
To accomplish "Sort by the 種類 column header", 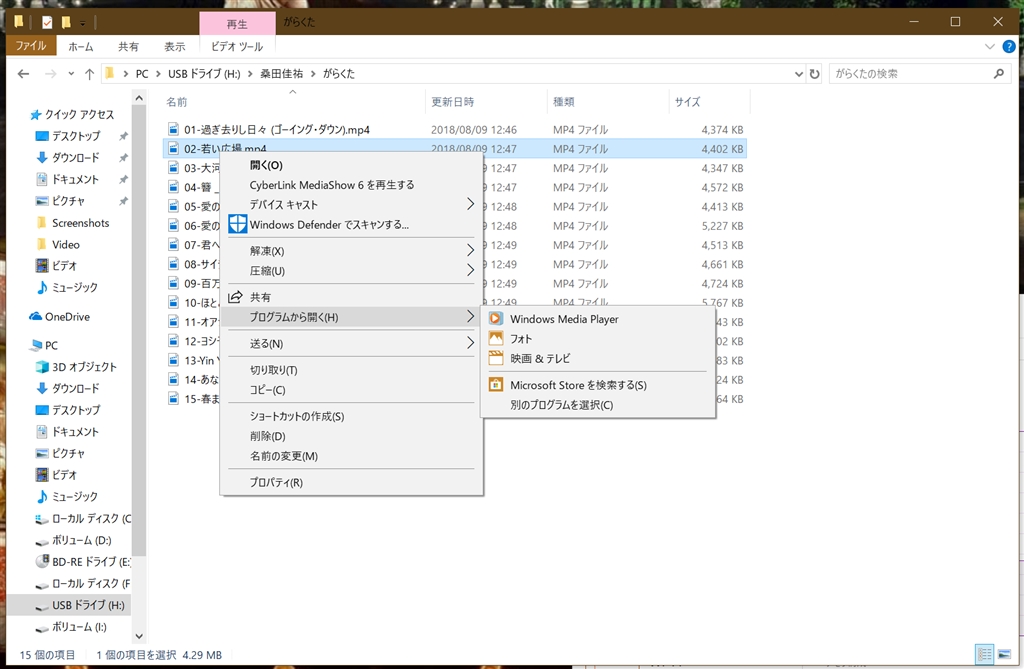I will [607, 101].
